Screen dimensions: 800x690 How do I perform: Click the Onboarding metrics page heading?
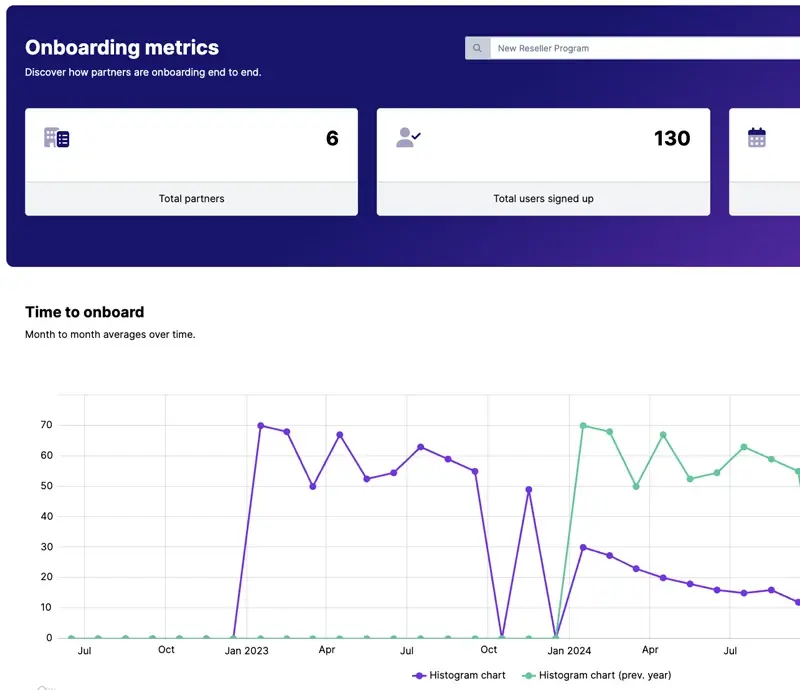pos(122,48)
